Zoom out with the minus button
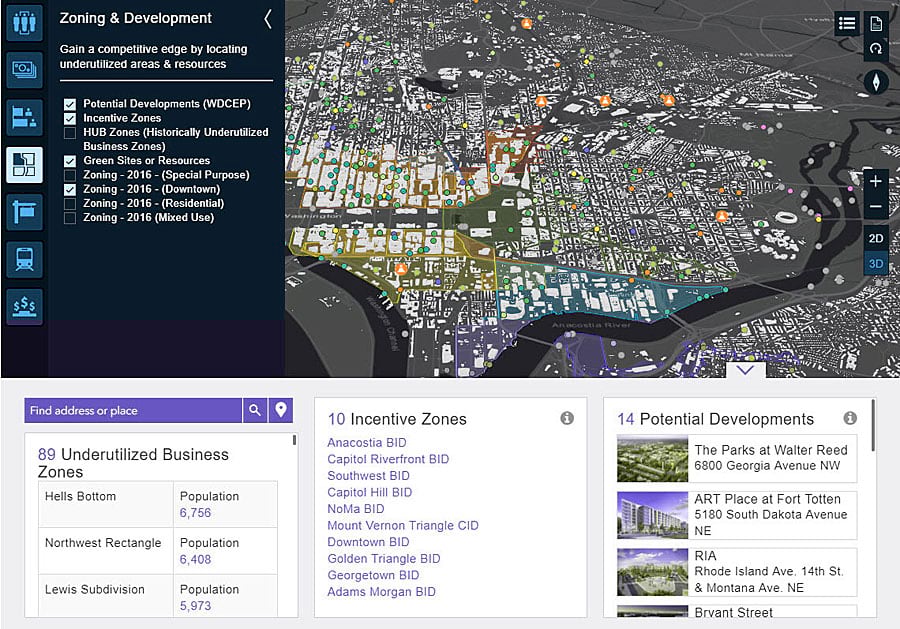This screenshot has width=900, height=629. click(x=876, y=206)
